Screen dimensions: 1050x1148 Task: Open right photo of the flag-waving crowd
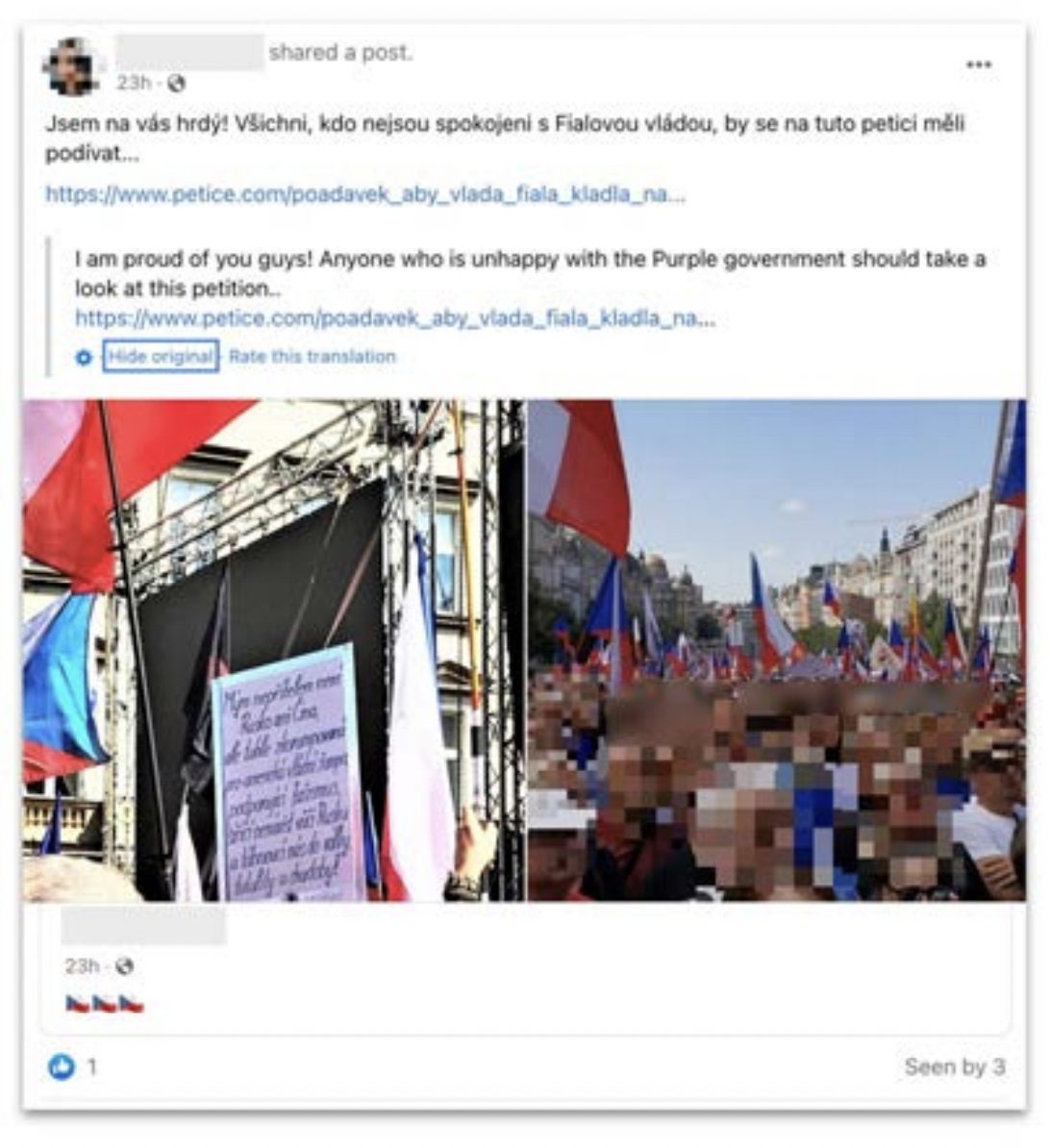coord(777,650)
